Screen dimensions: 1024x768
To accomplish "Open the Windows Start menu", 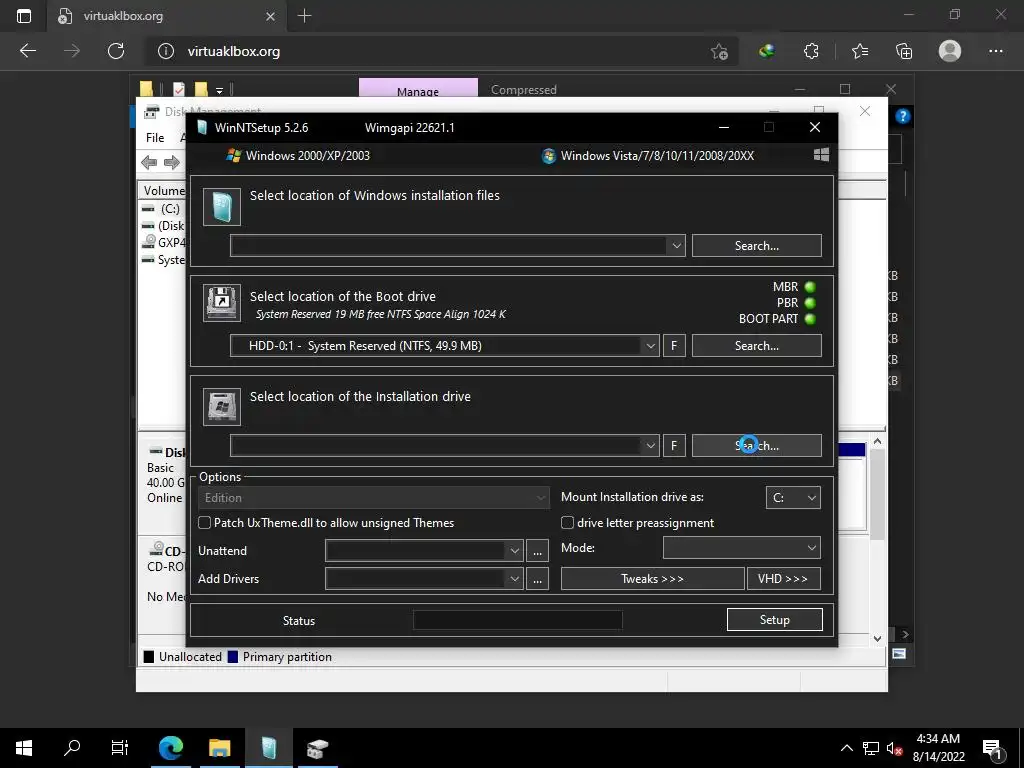I will (x=24, y=748).
